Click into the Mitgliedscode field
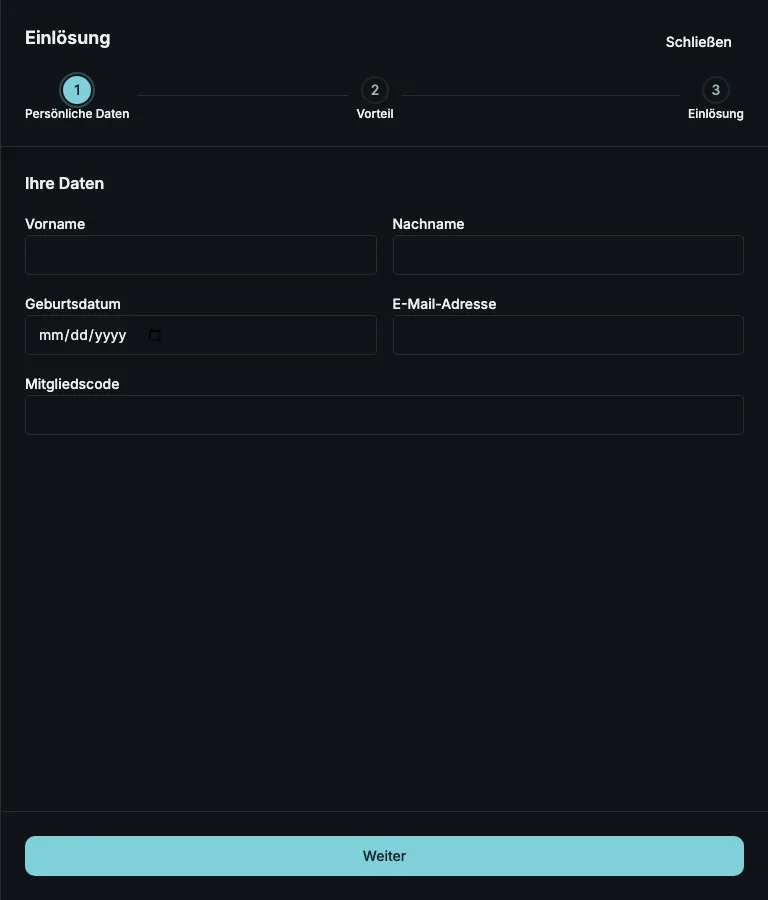Screen dimensions: 768x900 [385, 415]
